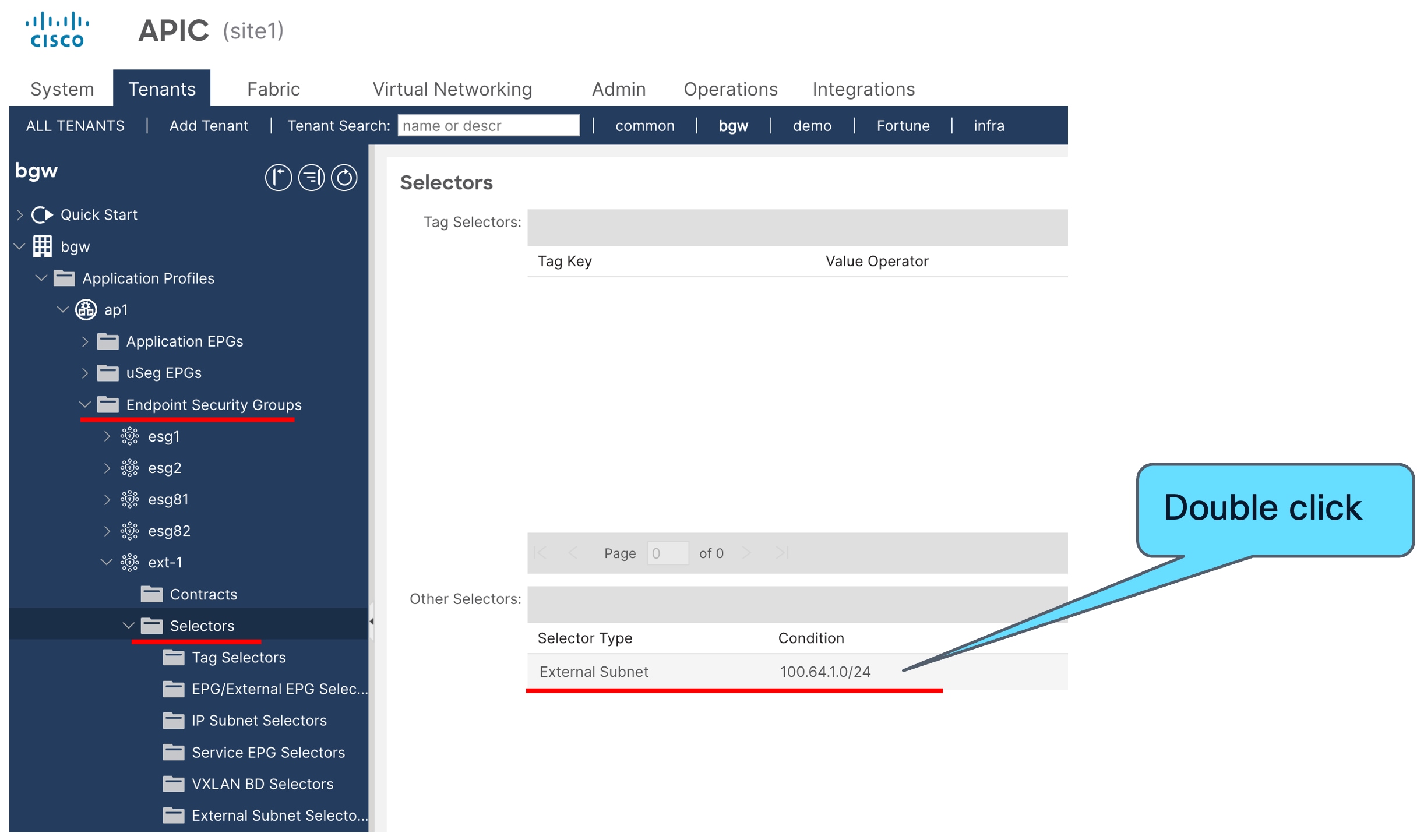Collapse the ap1 application profile
This screenshot has height=840, width=1424.
tap(63, 309)
